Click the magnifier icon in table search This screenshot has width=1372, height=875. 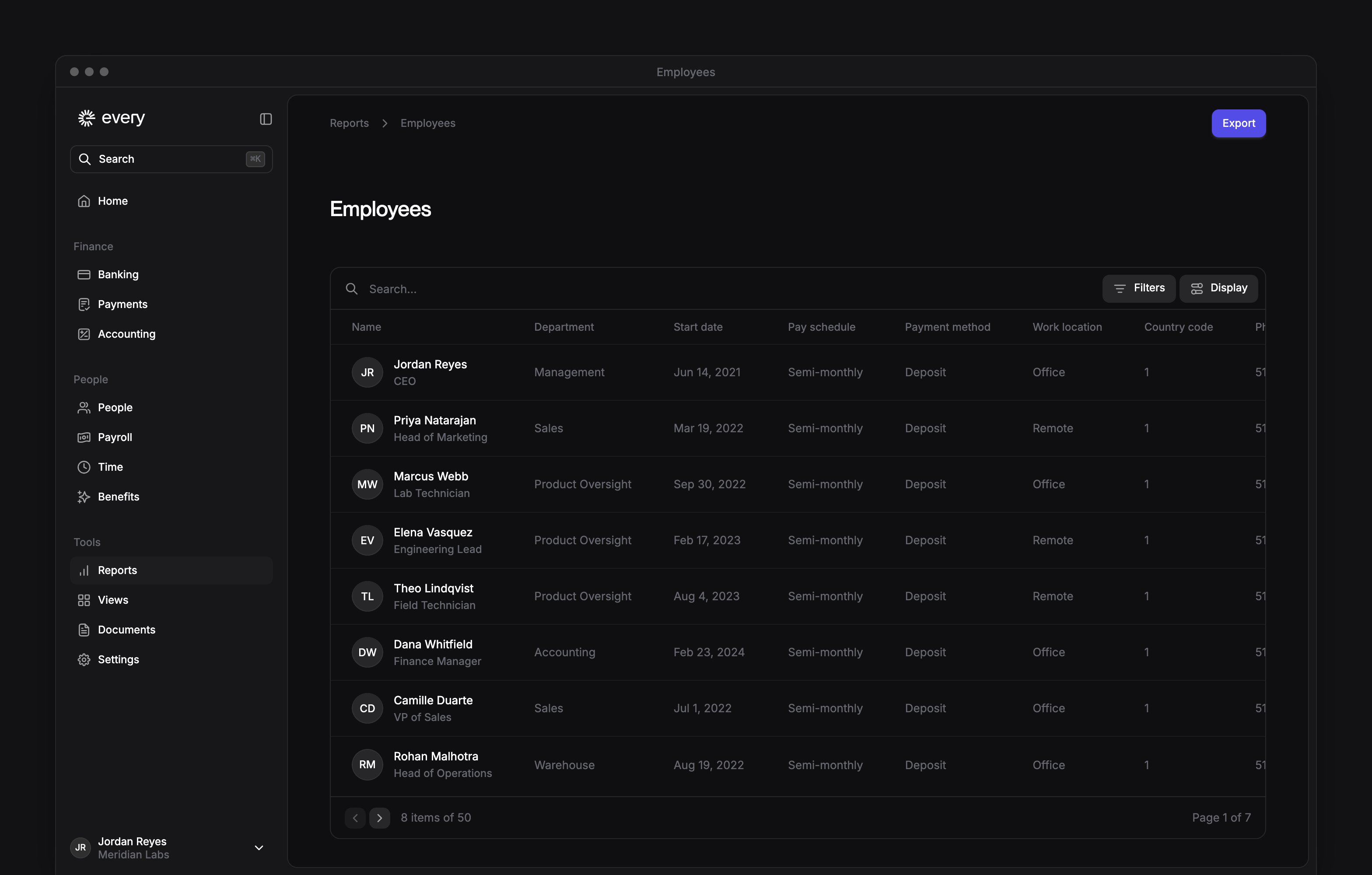[x=352, y=289]
